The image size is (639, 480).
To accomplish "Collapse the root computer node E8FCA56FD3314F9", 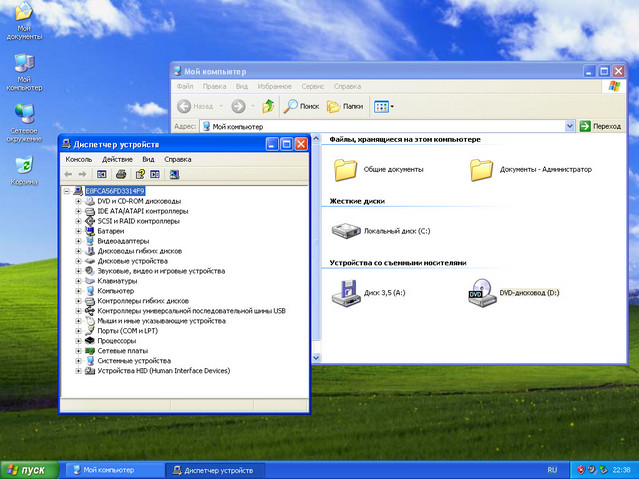I will [67, 191].
